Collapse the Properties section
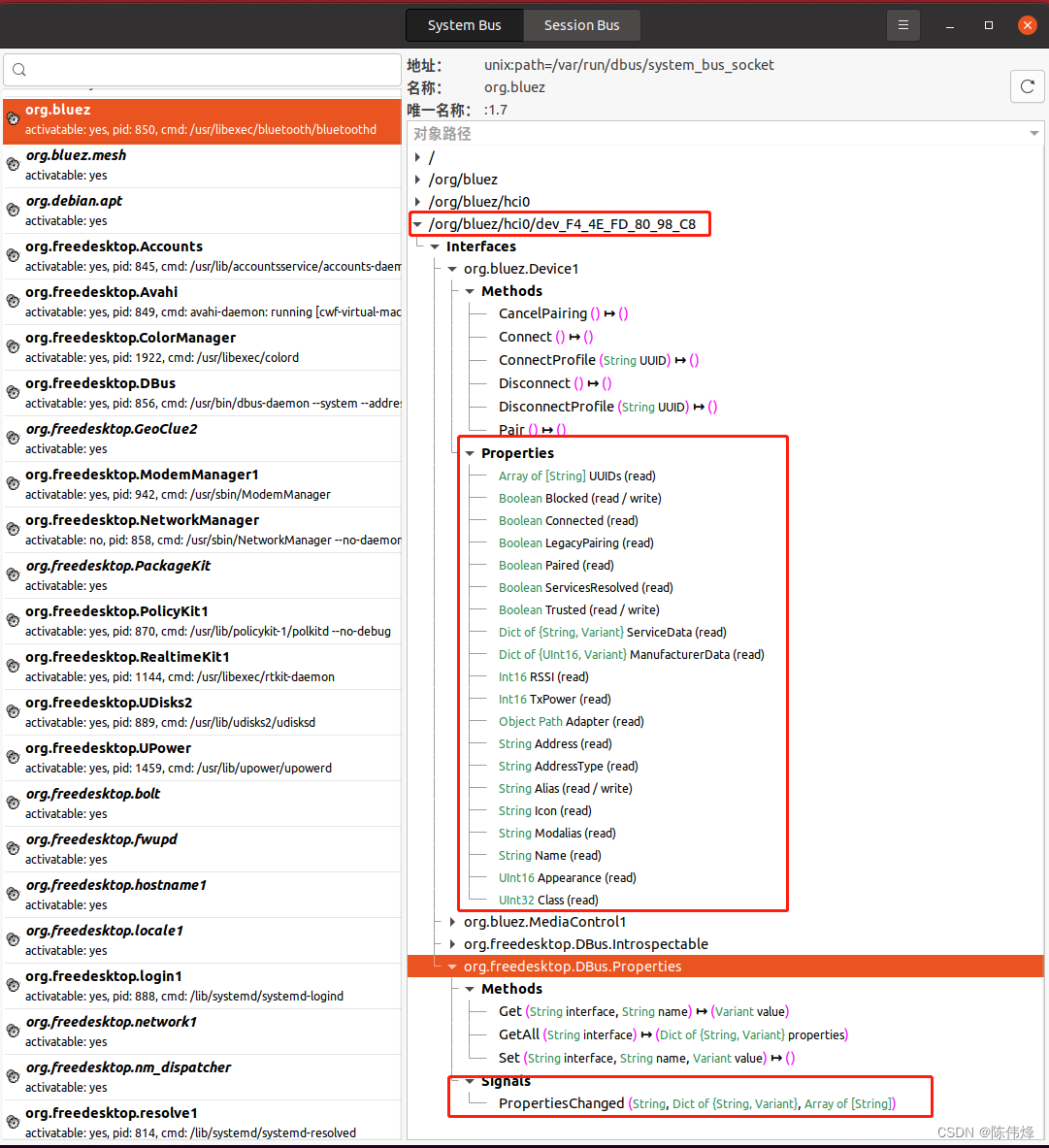The height and width of the screenshot is (1148, 1049). coord(470,453)
